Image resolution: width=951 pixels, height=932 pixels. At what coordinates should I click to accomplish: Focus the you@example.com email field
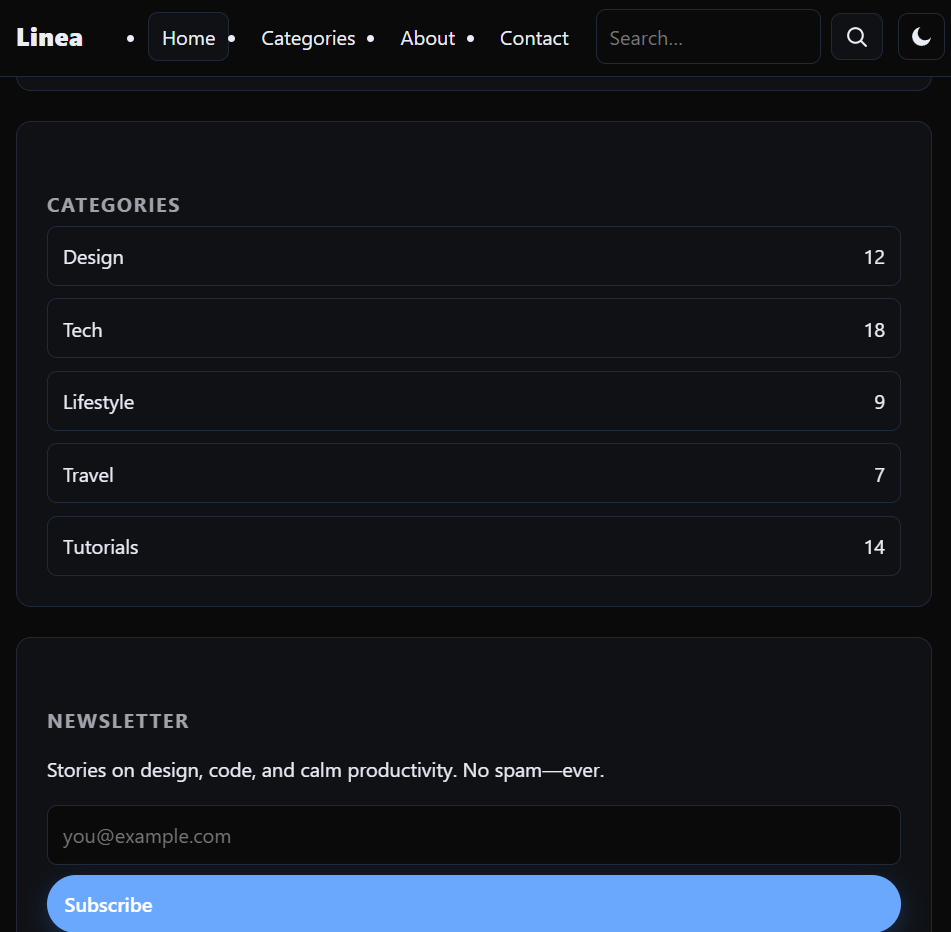(474, 836)
